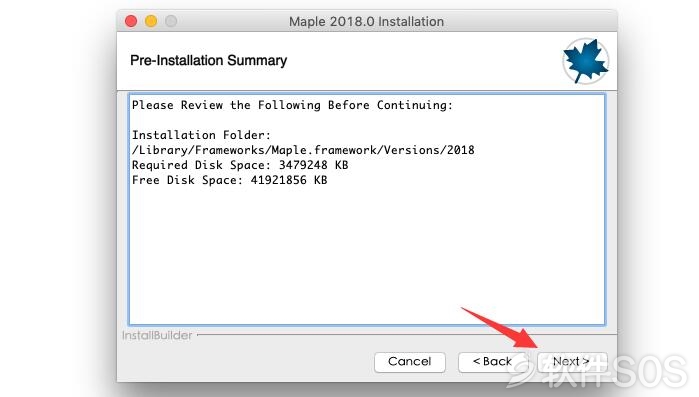Click the white header area beside heading
This screenshot has width=699, height=397.
click(x=424, y=61)
